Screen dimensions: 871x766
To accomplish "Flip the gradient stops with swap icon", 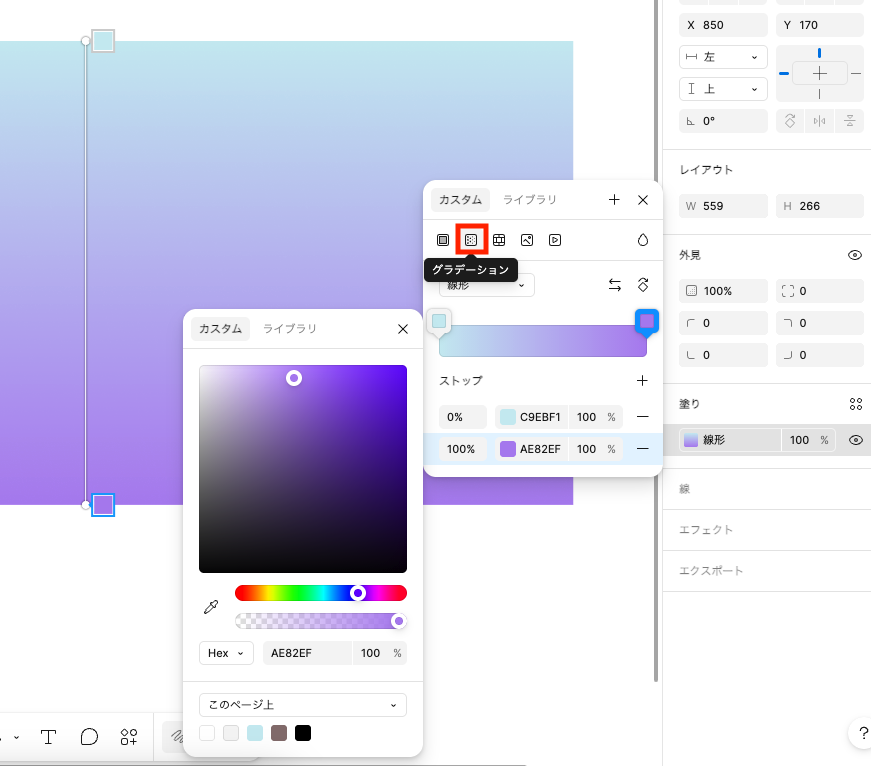I will [x=615, y=285].
